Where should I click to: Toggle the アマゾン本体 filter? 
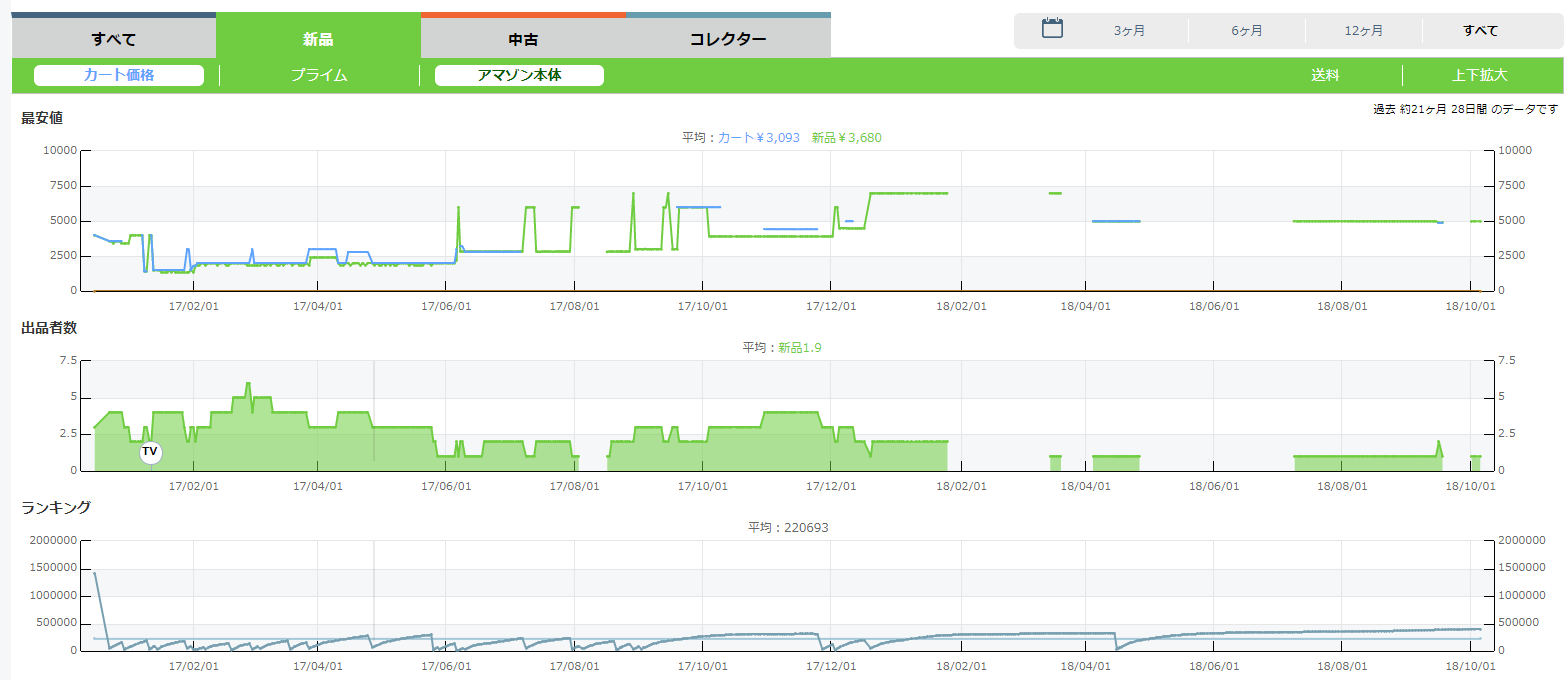coord(519,75)
